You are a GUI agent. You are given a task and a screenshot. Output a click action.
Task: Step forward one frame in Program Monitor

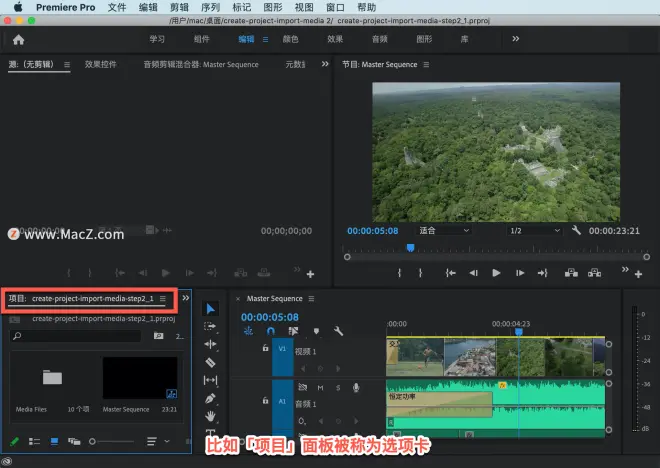pyautogui.click(x=520, y=273)
